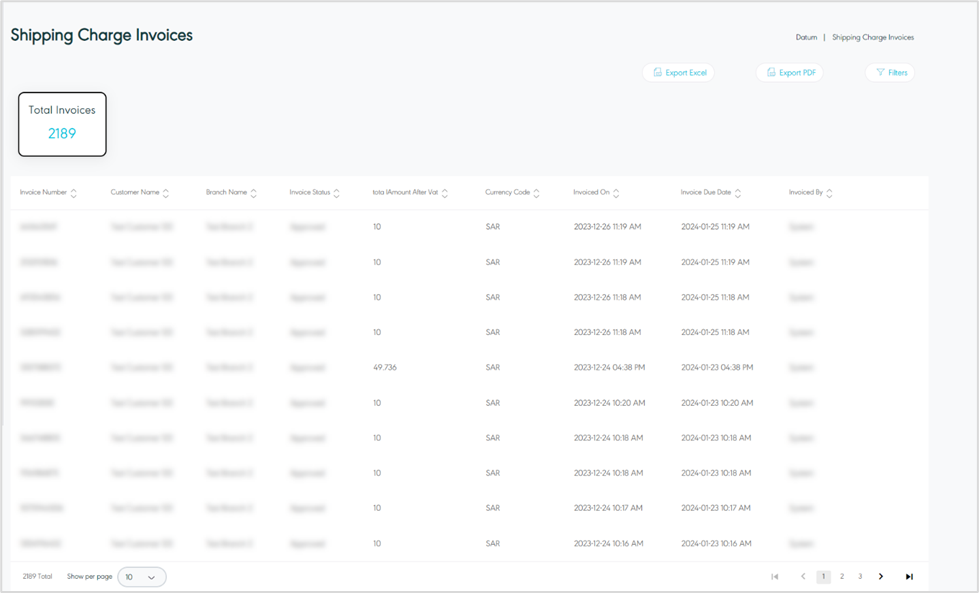This screenshot has width=979, height=593.
Task: Sort by Currency Code column
Action: 537,193
